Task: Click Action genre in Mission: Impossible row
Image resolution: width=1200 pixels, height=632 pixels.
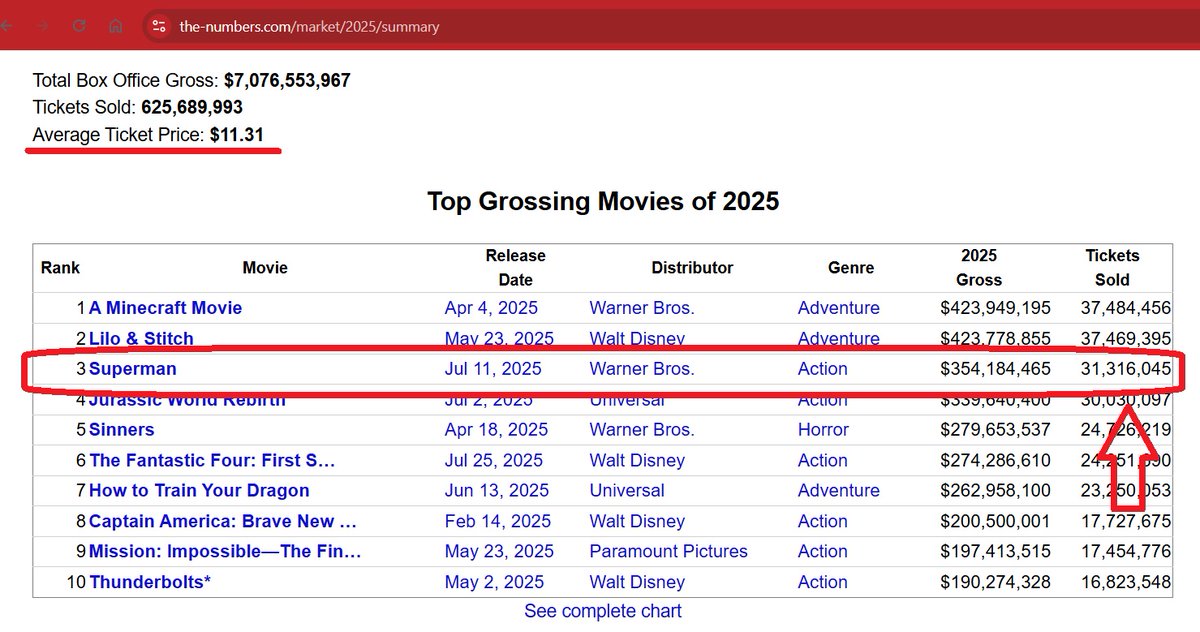Action: pos(823,552)
